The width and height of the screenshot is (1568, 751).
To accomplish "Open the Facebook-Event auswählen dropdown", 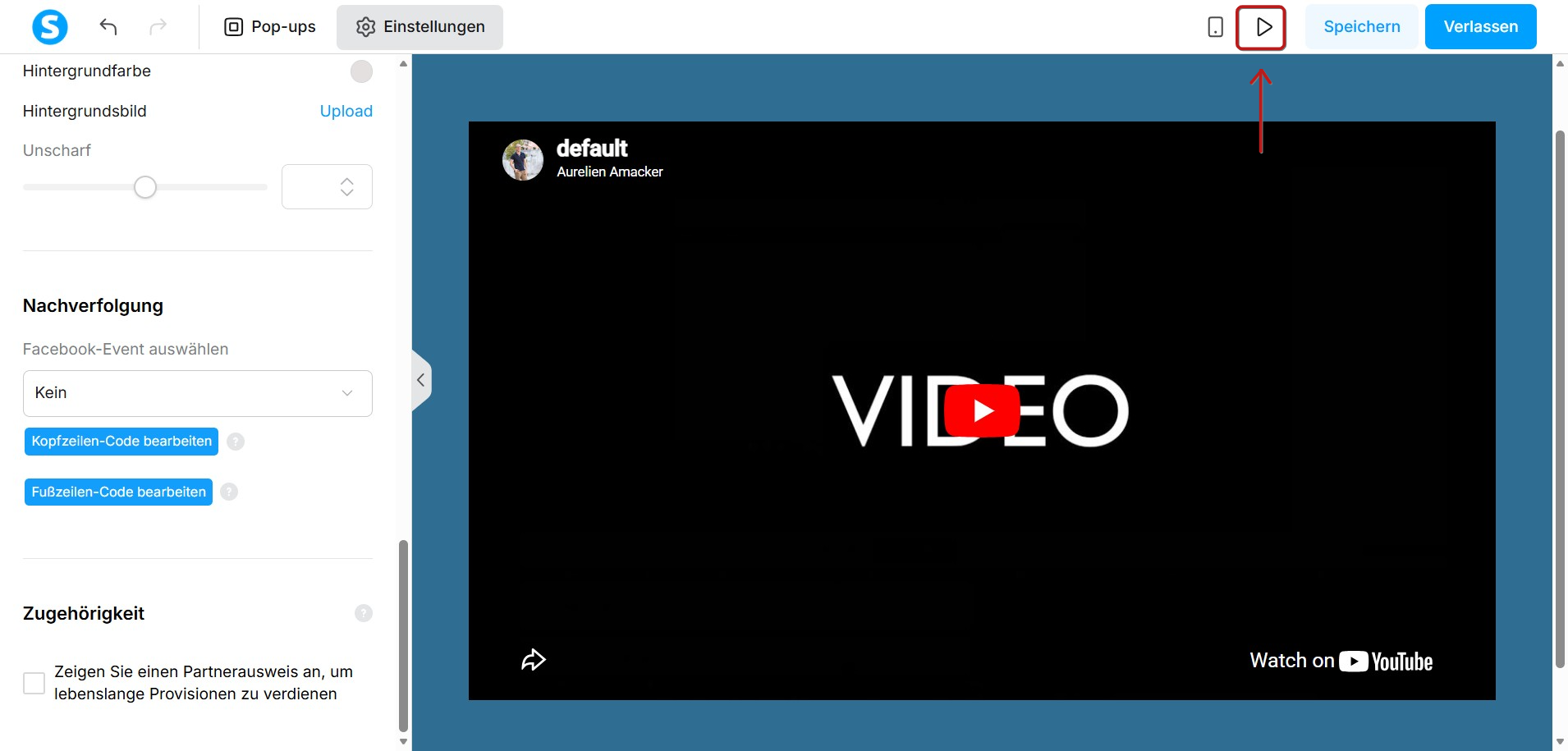I will (x=198, y=393).
